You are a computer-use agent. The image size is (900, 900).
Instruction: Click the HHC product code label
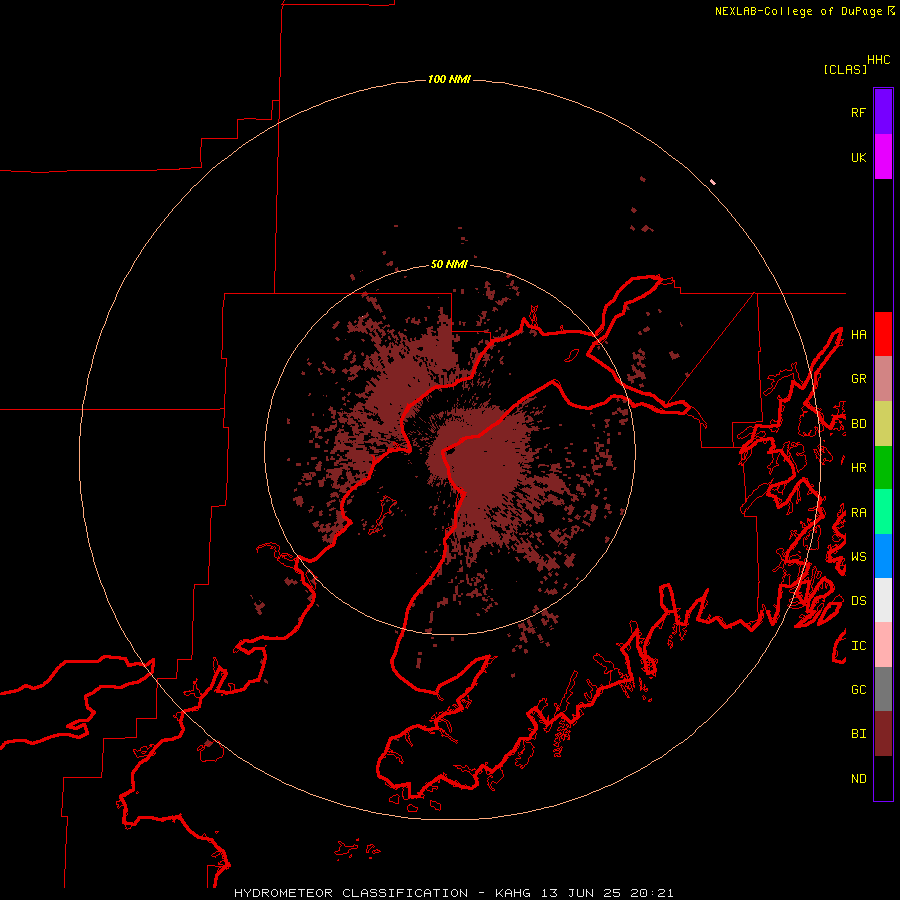[x=878, y=60]
